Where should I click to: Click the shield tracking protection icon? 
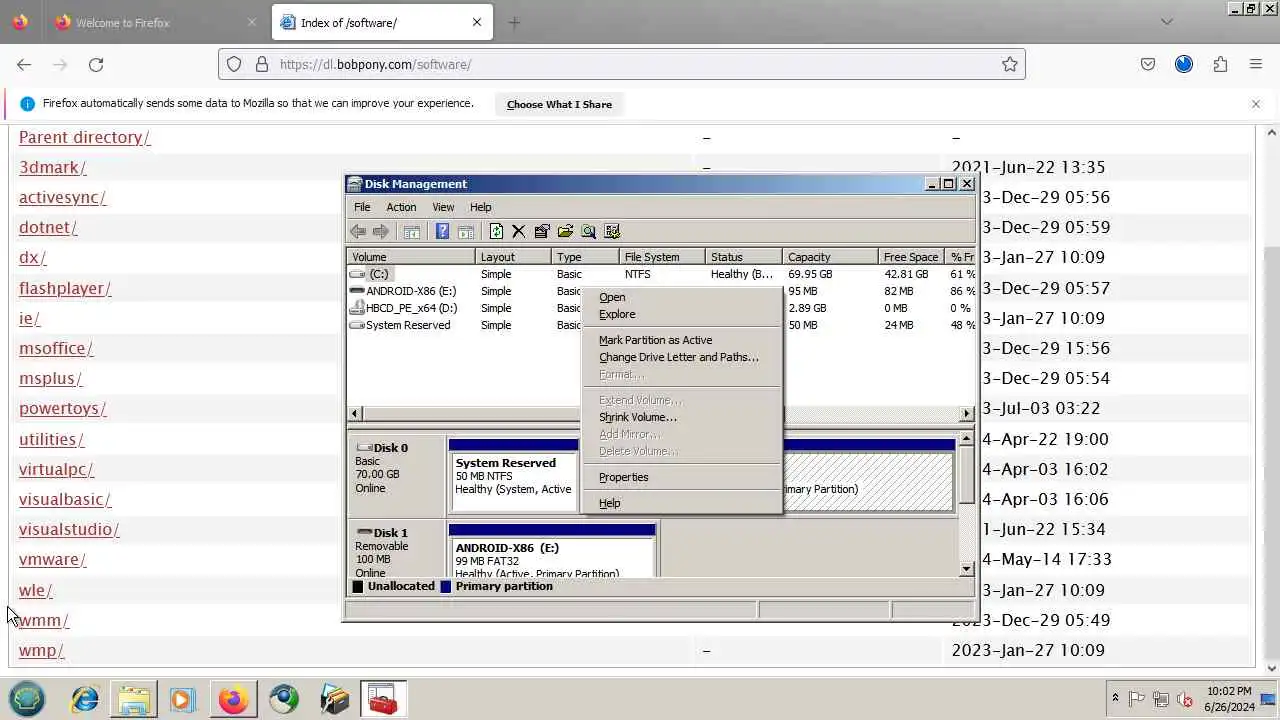pos(234,64)
